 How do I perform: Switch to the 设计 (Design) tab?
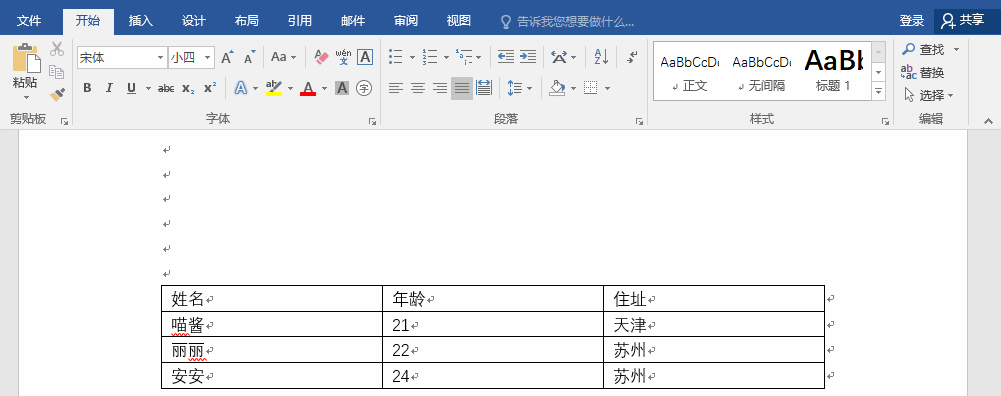[x=193, y=21]
